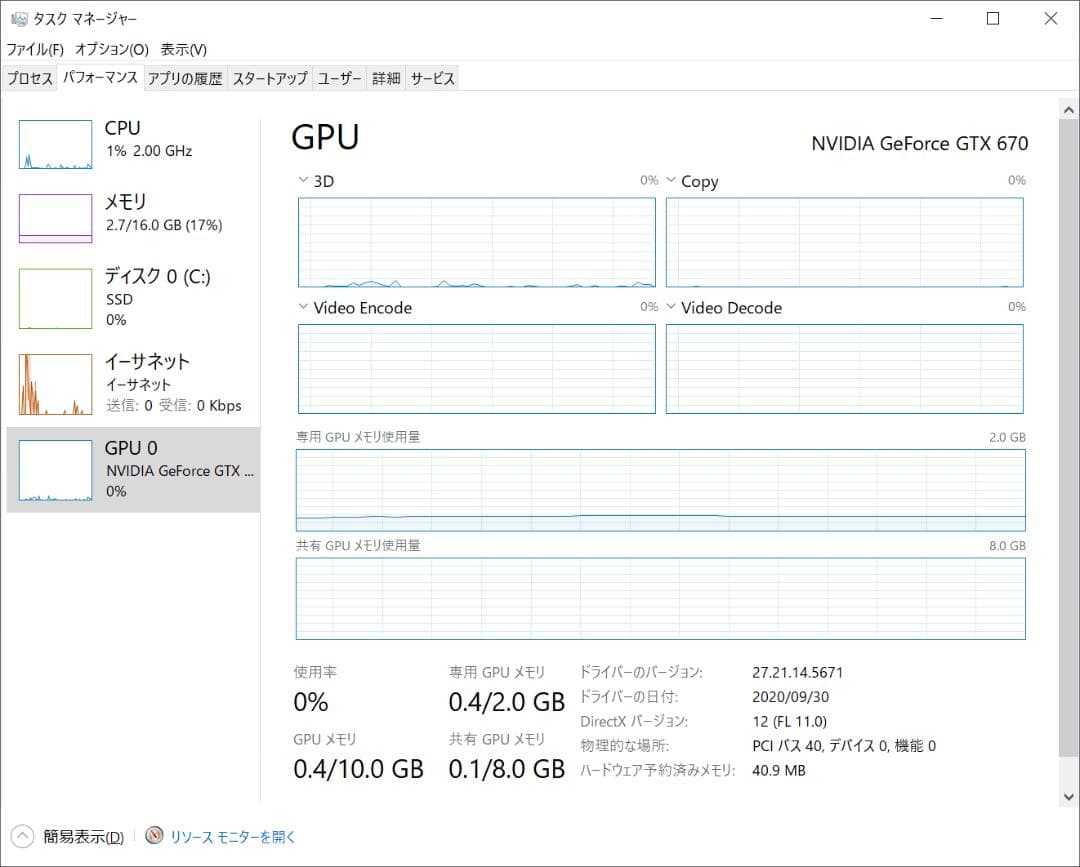
Task: Open the Copy graph type dropdown
Action: [x=669, y=181]
